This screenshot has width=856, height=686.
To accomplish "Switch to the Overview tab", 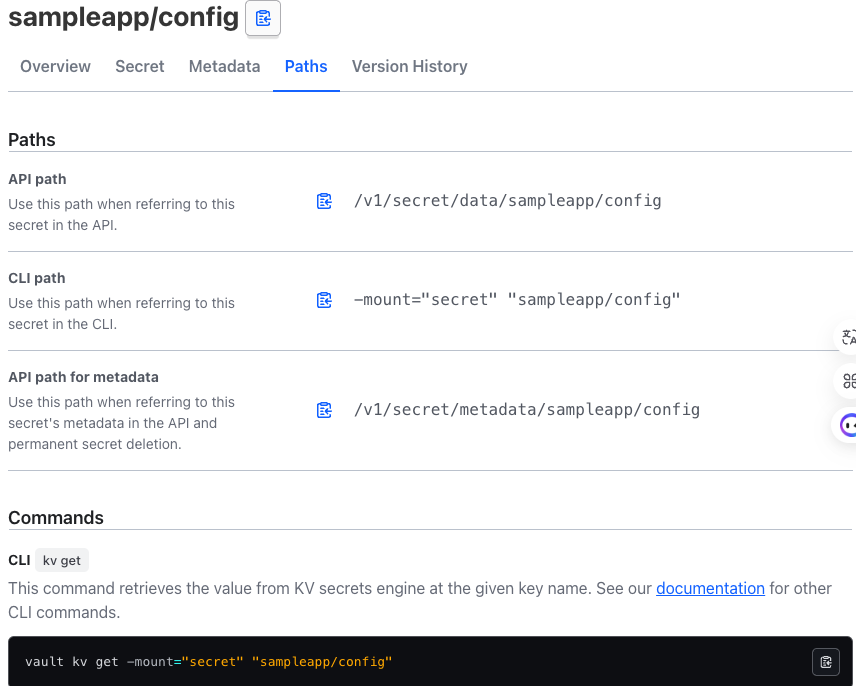I will 55,67.
